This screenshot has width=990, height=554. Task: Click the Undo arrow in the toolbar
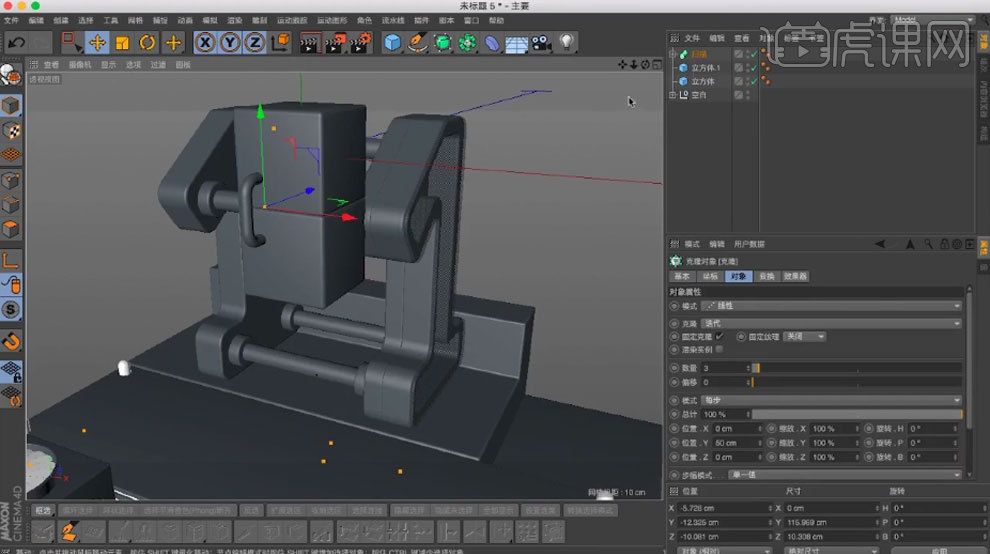pyautogui.click(x=16, y=42)
